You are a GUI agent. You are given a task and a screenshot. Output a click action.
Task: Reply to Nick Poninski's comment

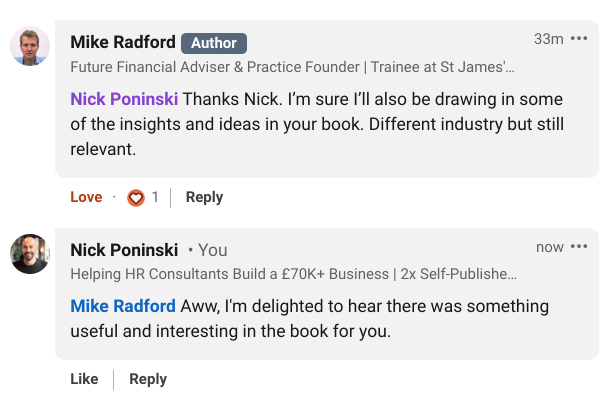click(148, 379)
